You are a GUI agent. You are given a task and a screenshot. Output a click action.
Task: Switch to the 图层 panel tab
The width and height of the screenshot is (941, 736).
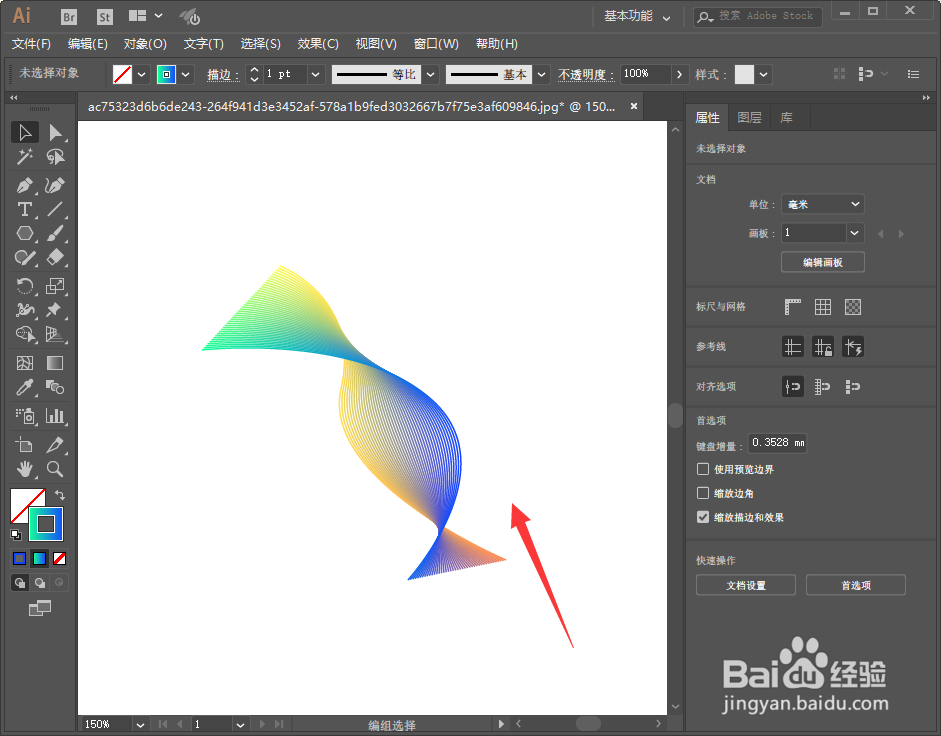pyautogui.click(x=749, y=118)
